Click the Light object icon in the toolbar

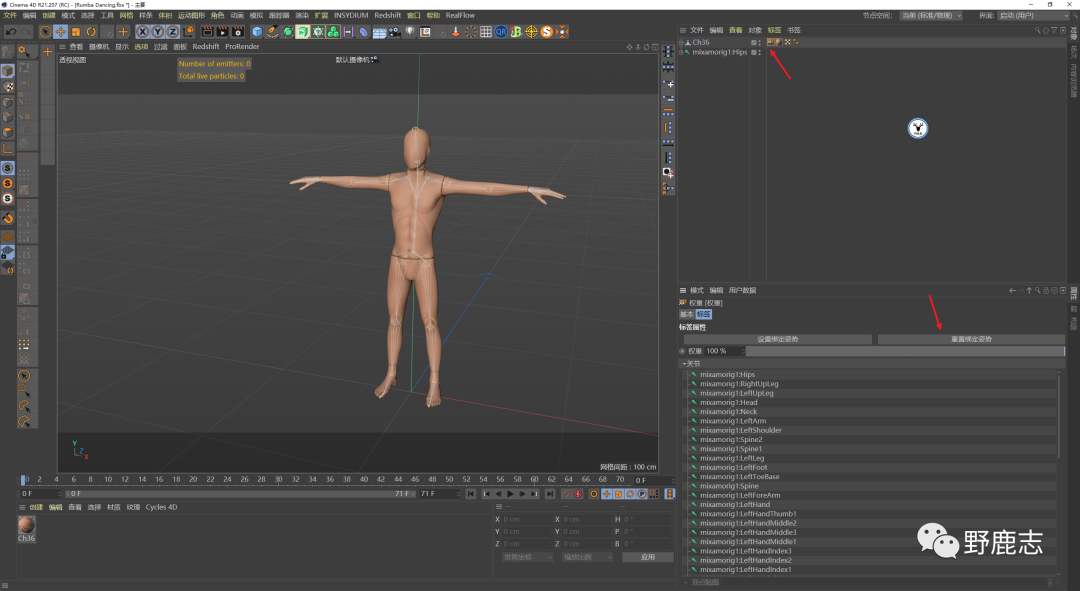(409, 32)
